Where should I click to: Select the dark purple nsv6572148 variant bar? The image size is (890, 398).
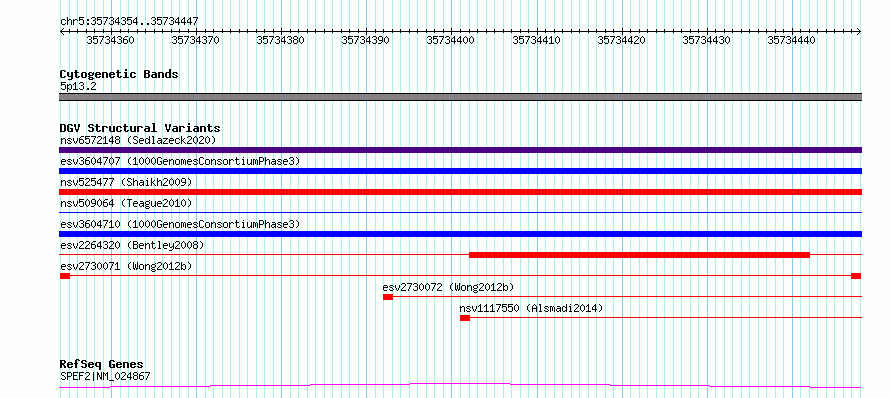tap(460, 150)
